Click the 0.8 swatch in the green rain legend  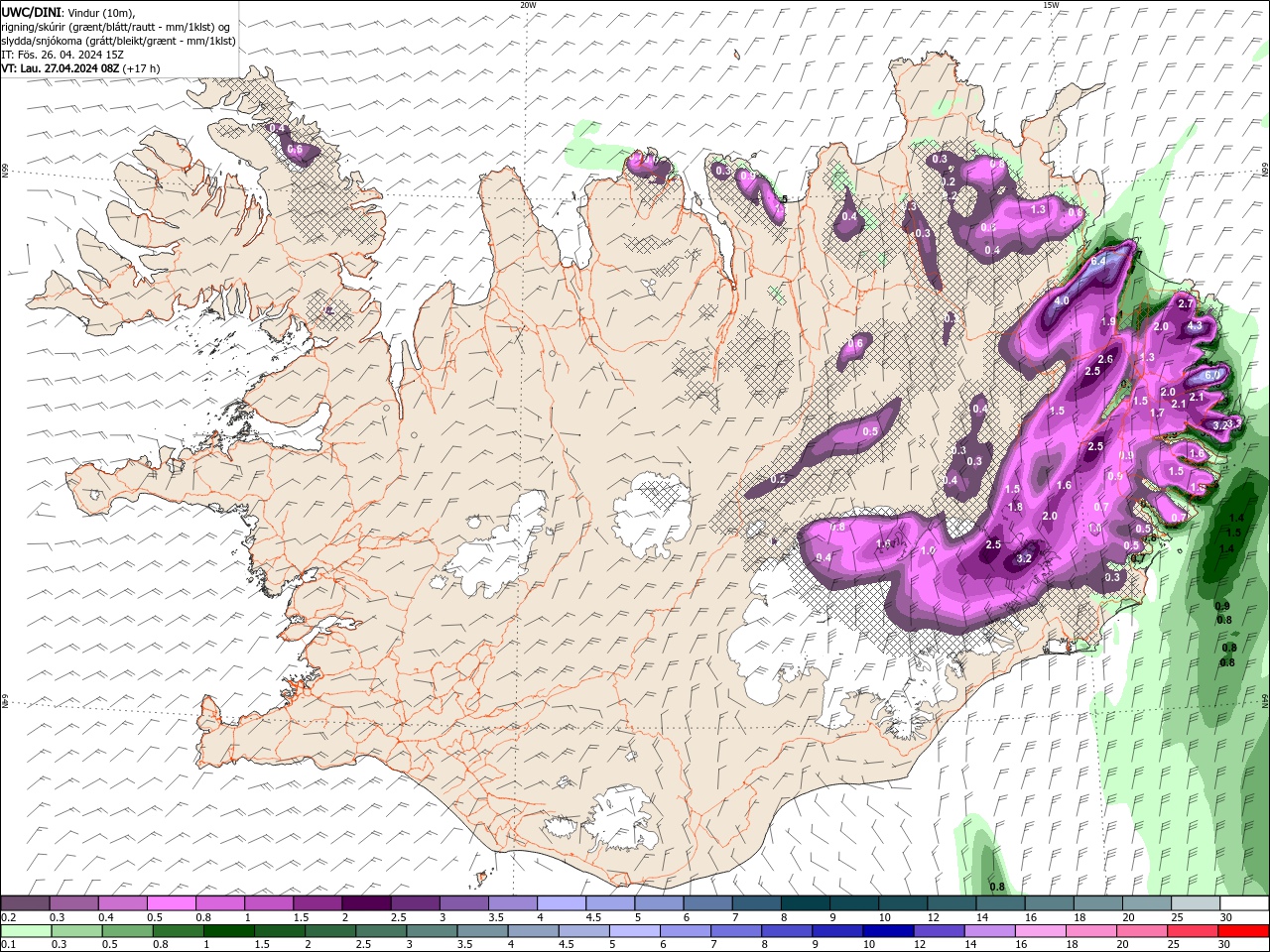178,931
